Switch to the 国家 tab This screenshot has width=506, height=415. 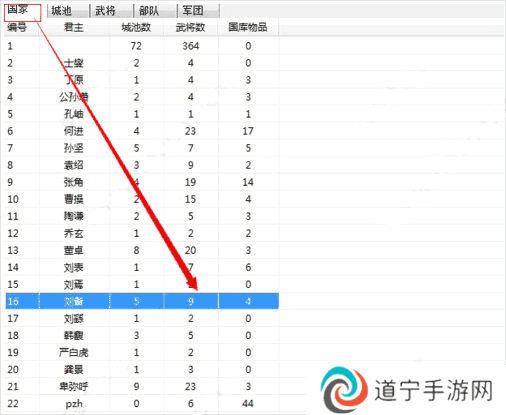(x=23, y=12)
